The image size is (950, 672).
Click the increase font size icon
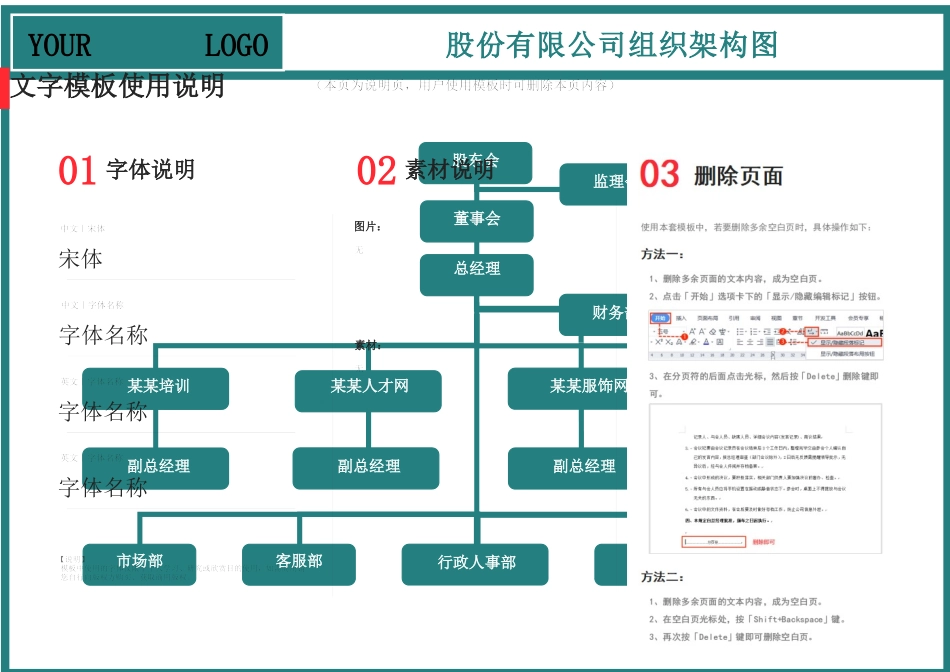tap(693, 331)
